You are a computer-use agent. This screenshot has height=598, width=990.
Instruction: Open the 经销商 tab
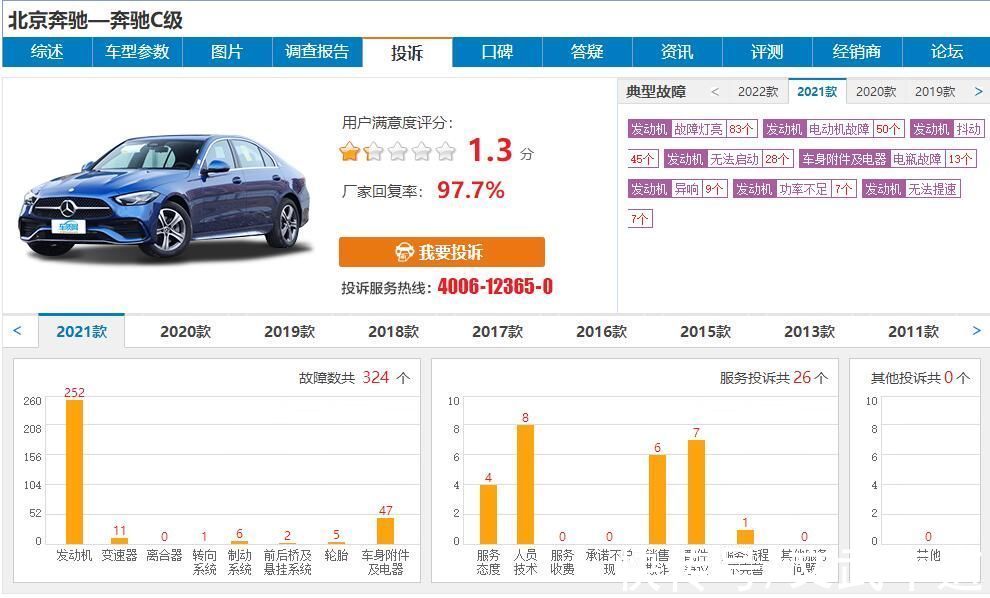[857, 52]
